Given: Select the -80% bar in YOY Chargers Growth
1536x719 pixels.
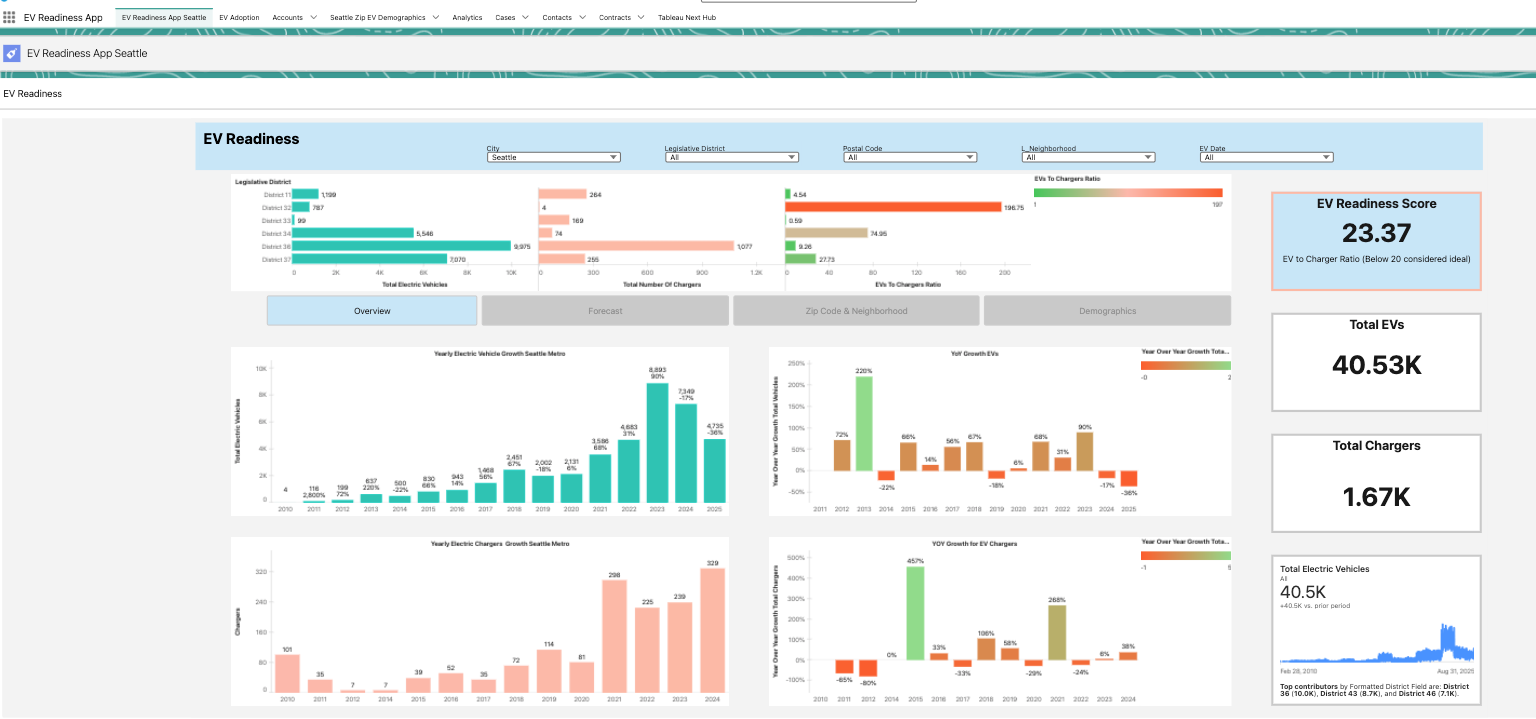Looking at the screenshot, I should click(x=867, y=668).
